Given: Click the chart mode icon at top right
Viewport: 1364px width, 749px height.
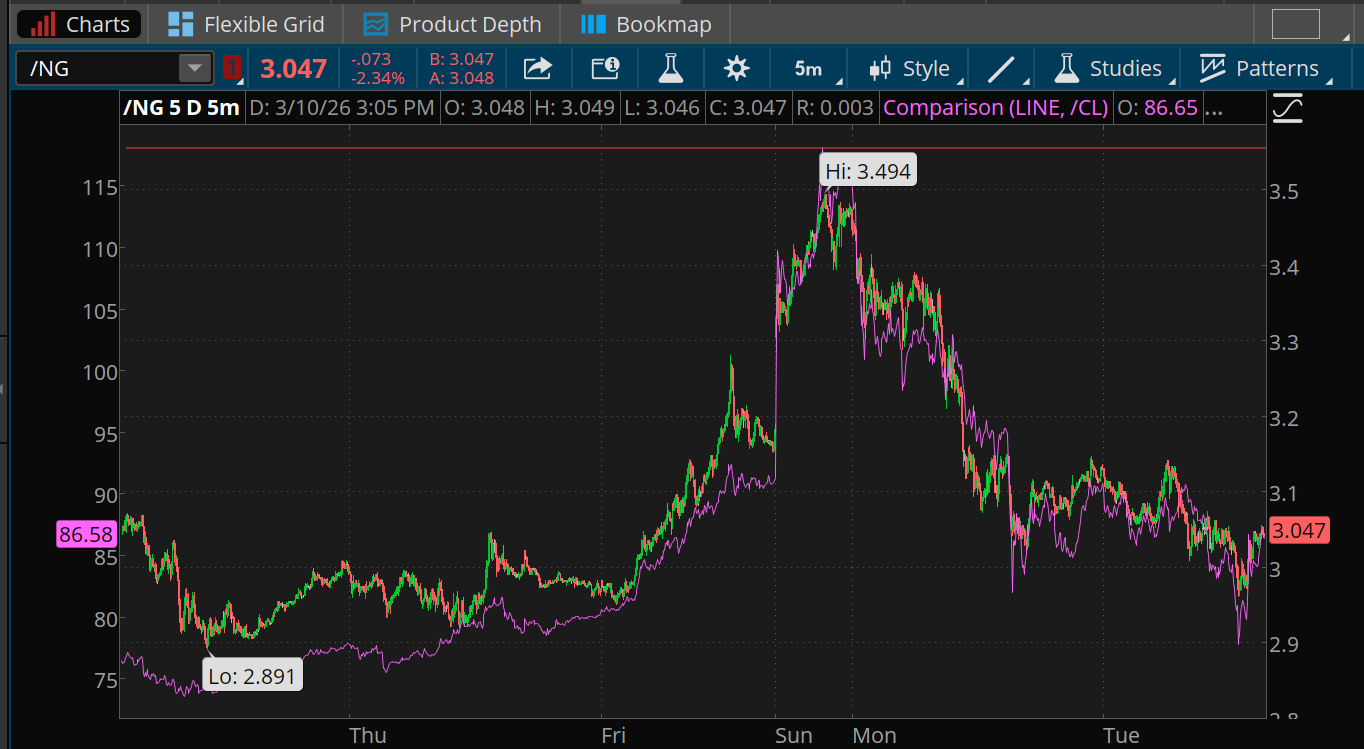Looking at the screenshot, I should pos(1288,107).
